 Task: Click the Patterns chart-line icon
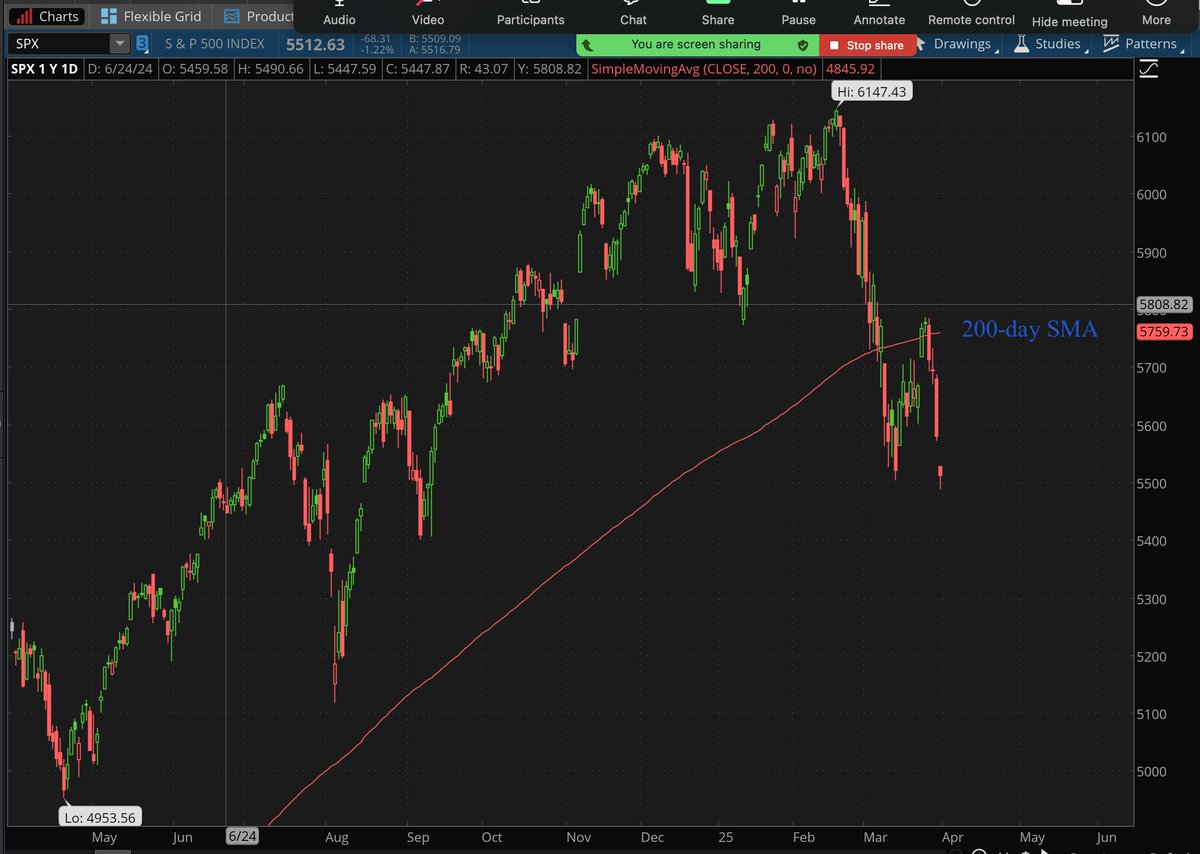coord(1110,44)
